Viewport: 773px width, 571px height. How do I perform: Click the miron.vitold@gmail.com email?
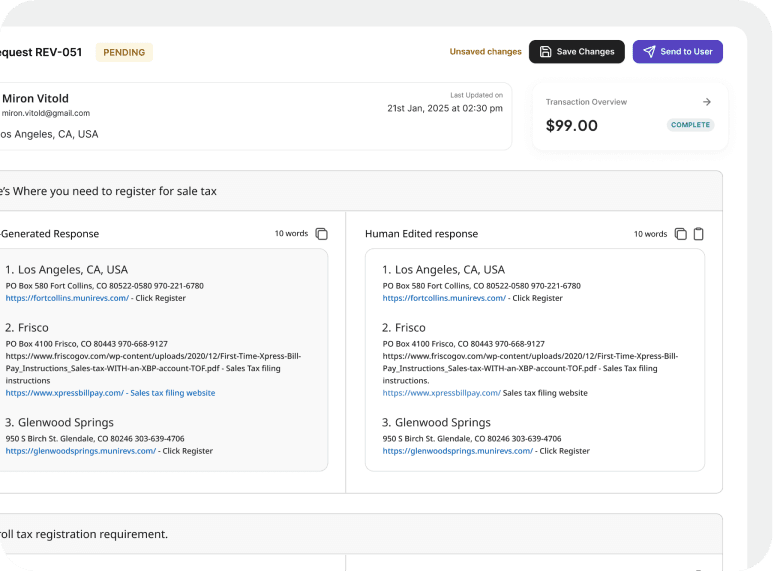pos(45,113)
